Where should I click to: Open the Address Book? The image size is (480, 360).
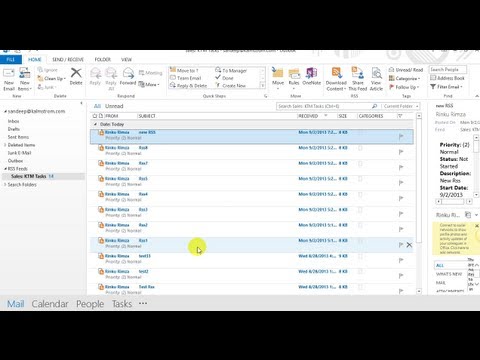click(x=447, y=78)
